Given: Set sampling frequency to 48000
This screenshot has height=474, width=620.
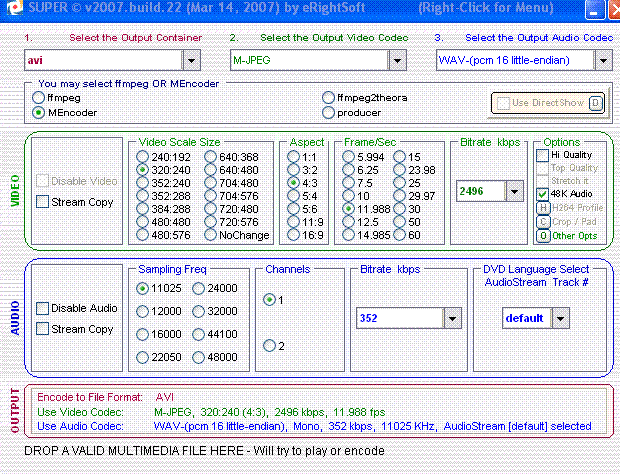Looking at the screenshot, I should click(x=198, y=357).
